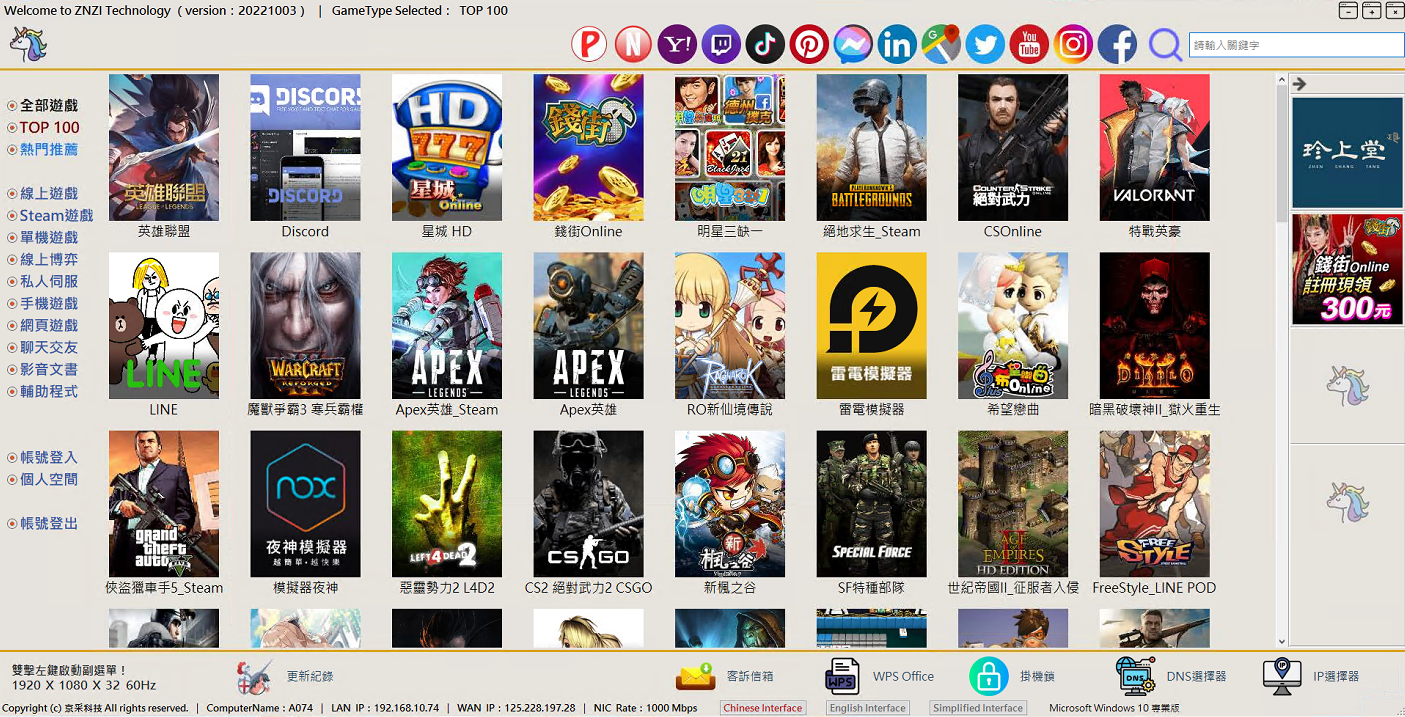Open the Discord app tile
1405x717 pixels.
(305, 148)
